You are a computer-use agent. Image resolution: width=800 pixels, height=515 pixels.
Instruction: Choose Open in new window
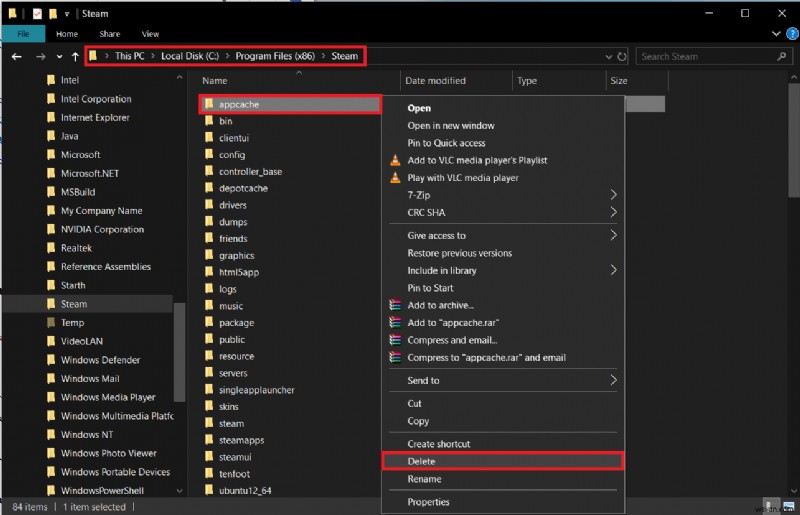[503, 126]
